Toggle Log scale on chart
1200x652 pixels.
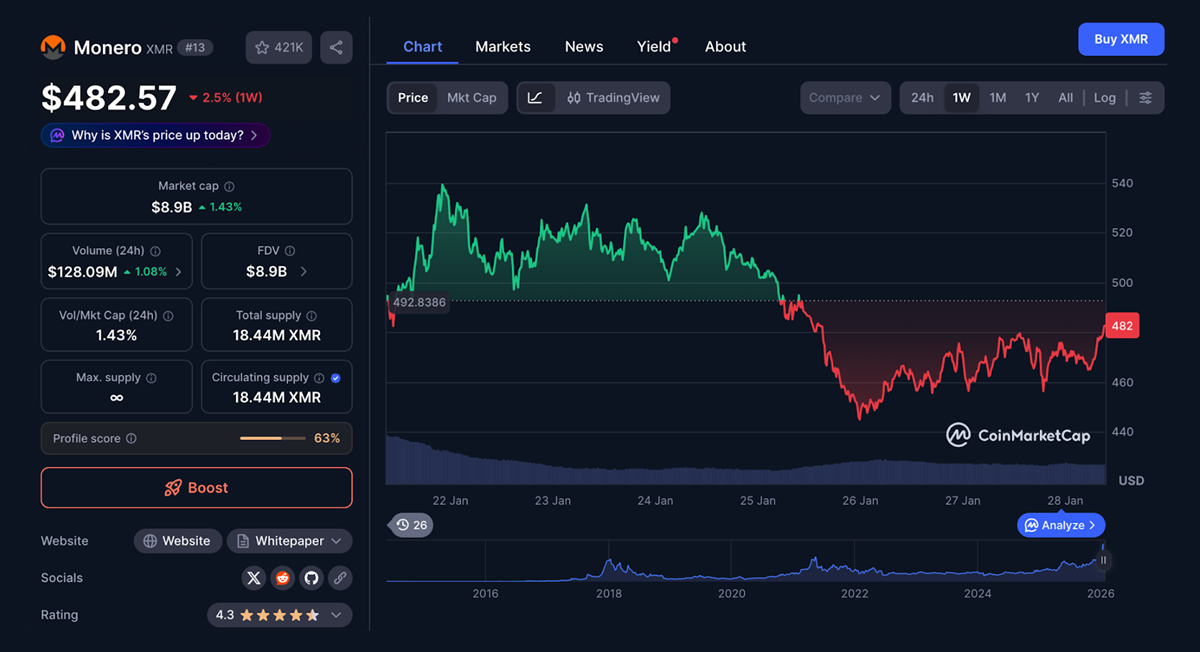tap(1104, 98)
